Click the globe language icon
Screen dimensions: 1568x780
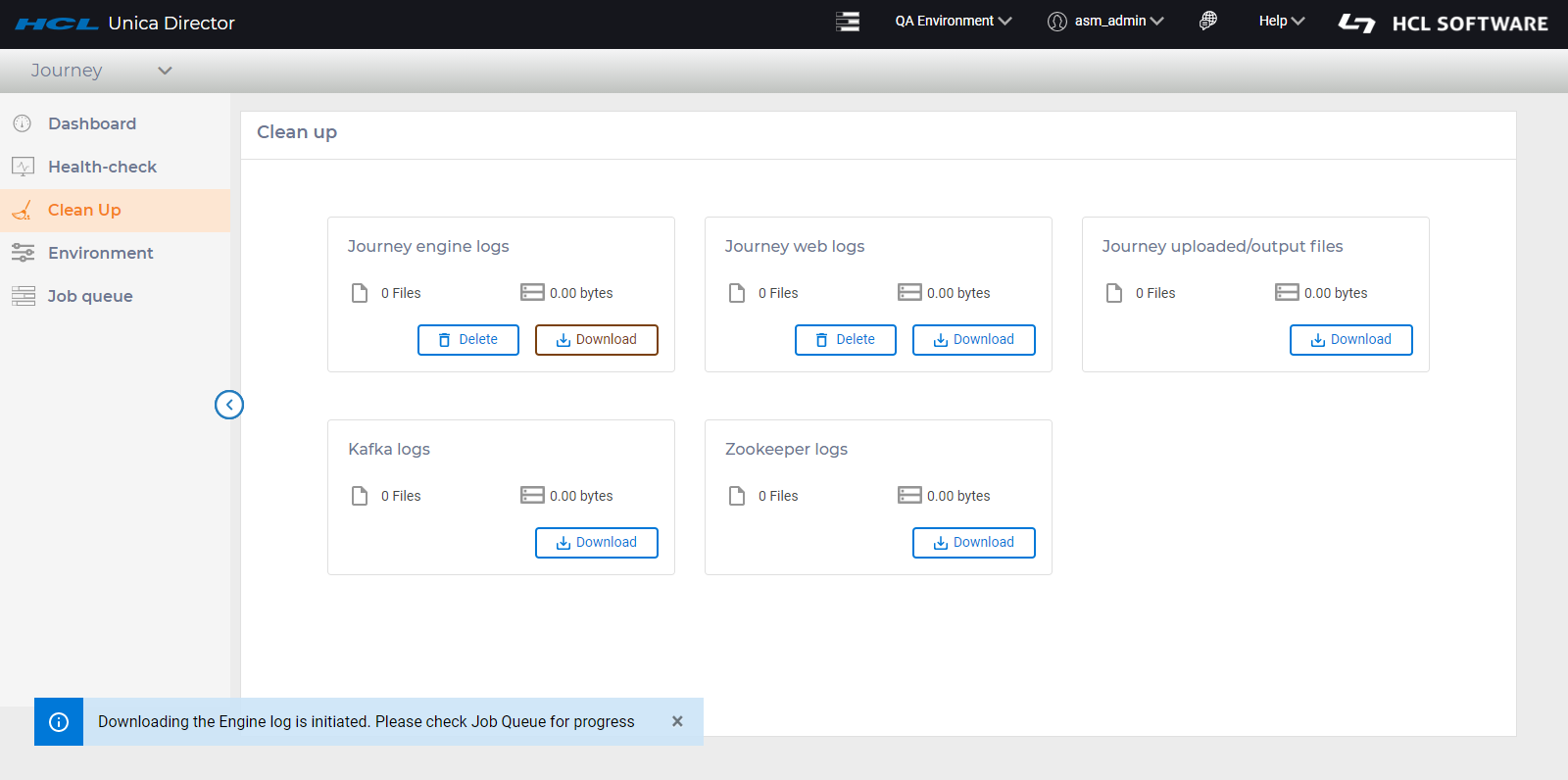click(x=1208, y=21)
